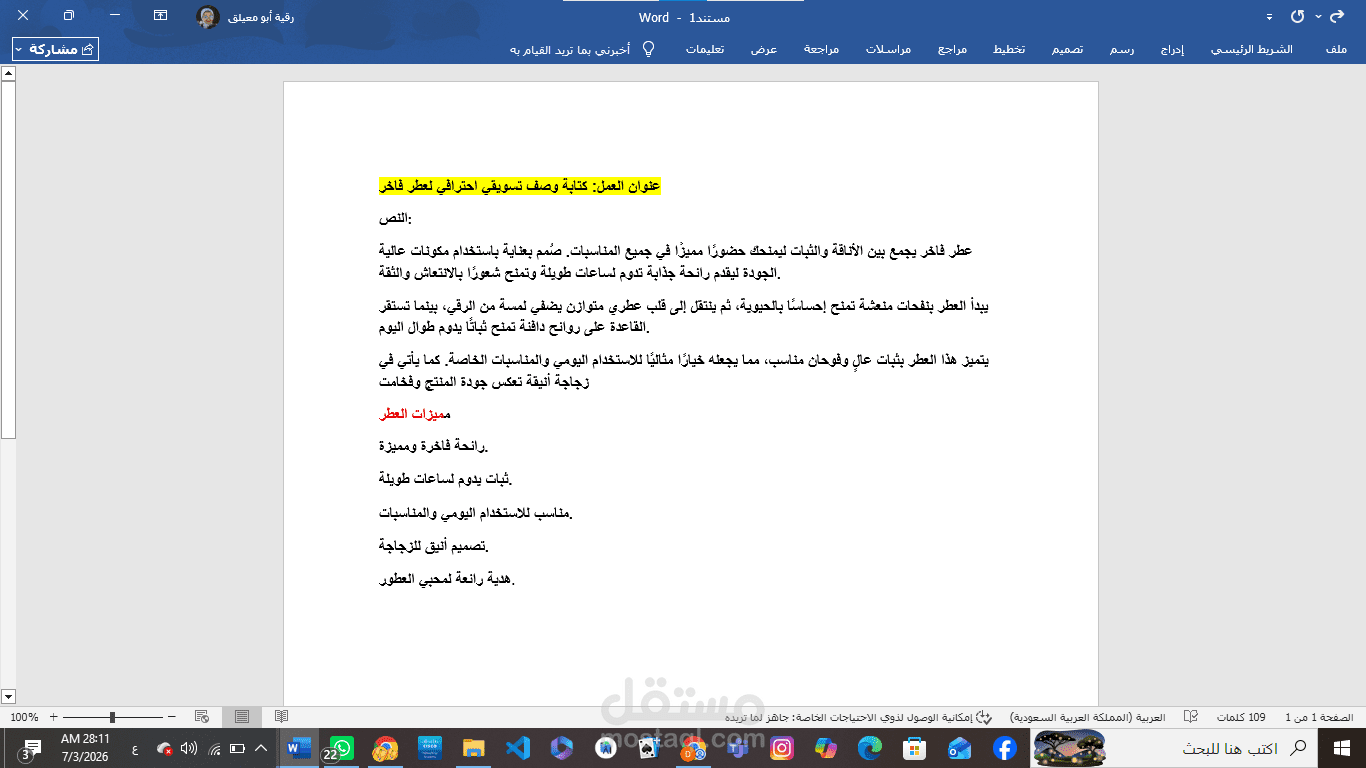Click the zoom in plus button

tap(54, 717)
